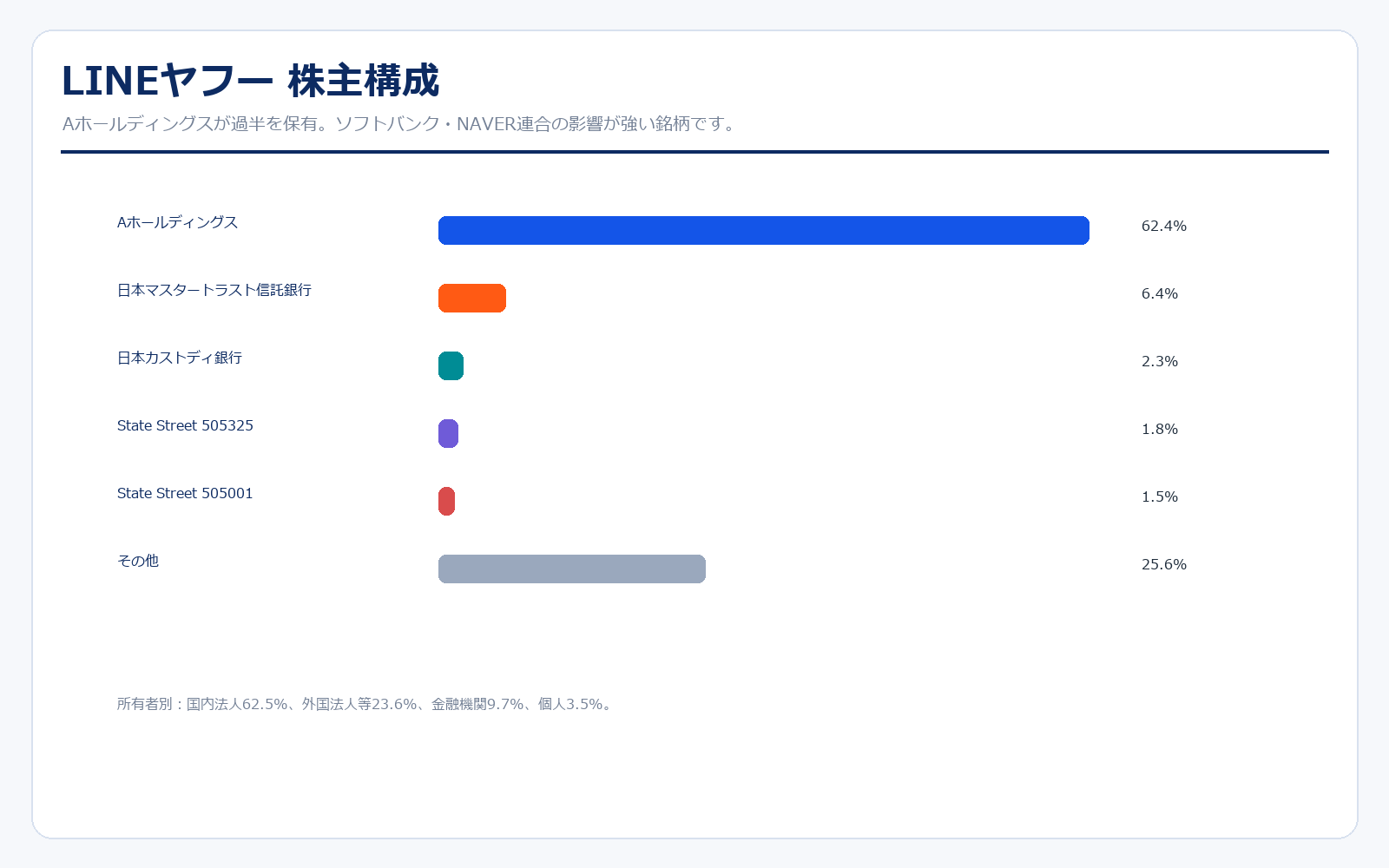Click the 日本マスタートラスト信託銀行 label
This screenshot has height=868, width=1389.
coord(214,290)
